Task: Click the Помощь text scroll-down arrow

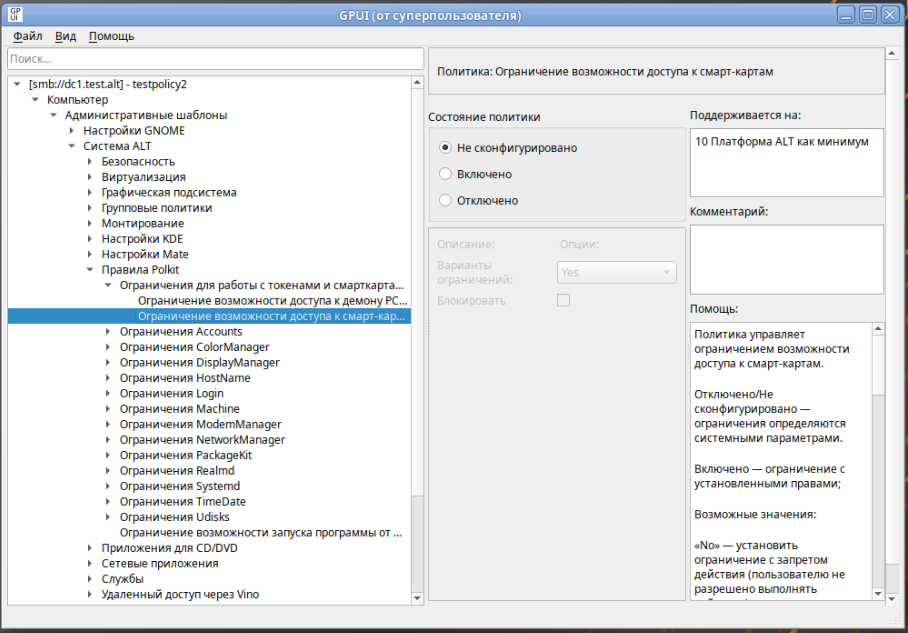Action: 878,594
